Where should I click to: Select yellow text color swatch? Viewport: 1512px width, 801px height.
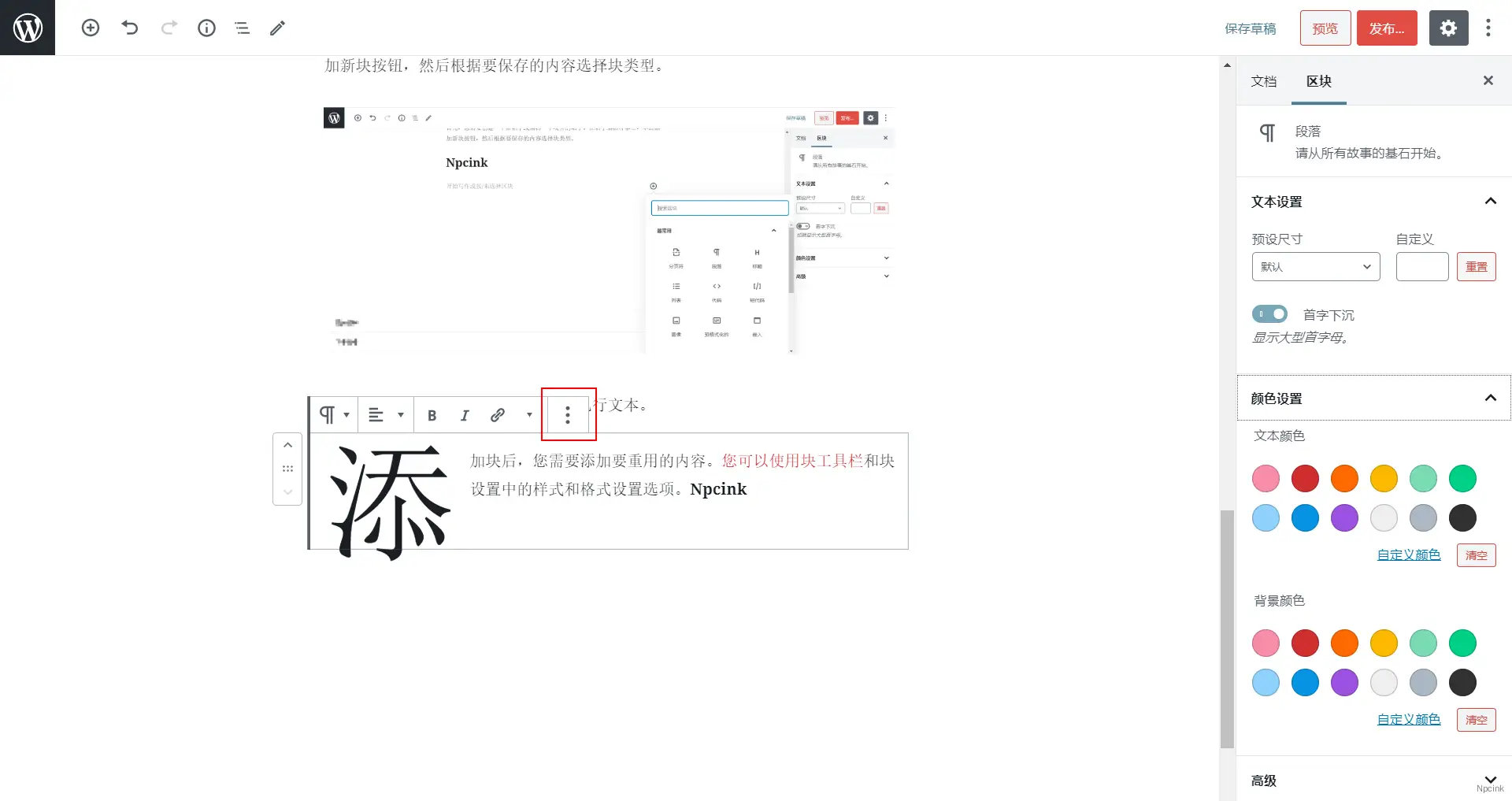click(1384, 478)
